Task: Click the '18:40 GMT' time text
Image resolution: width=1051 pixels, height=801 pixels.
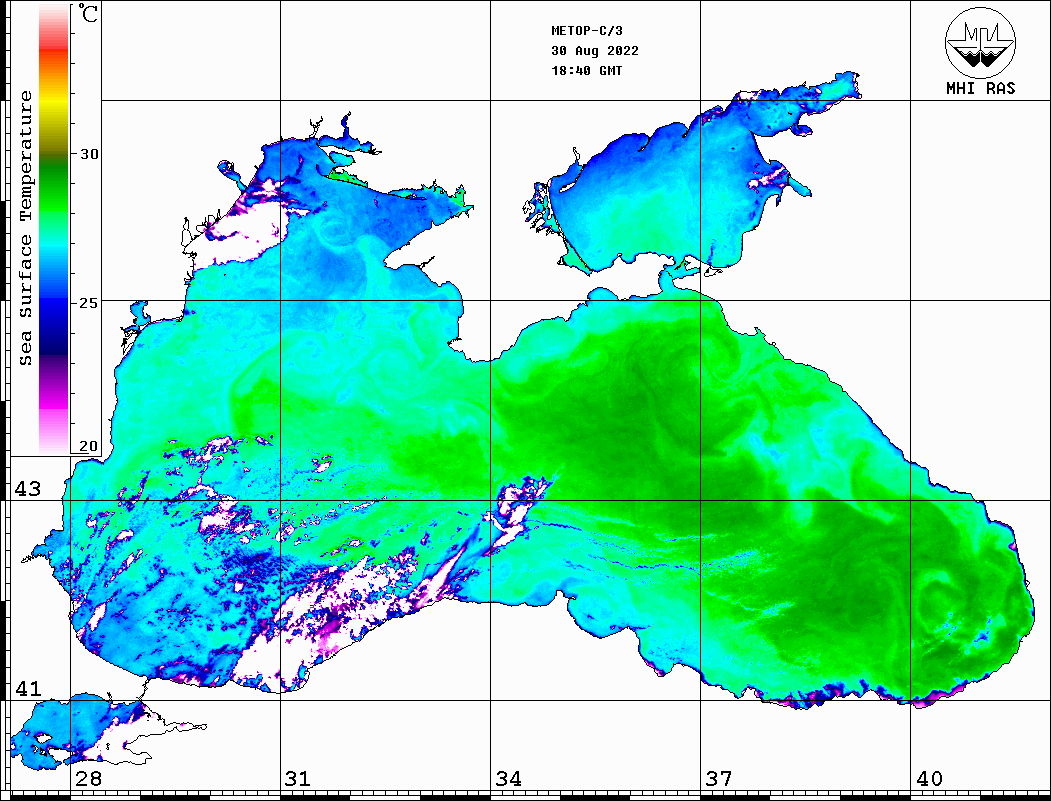Action: coord(586,71)
